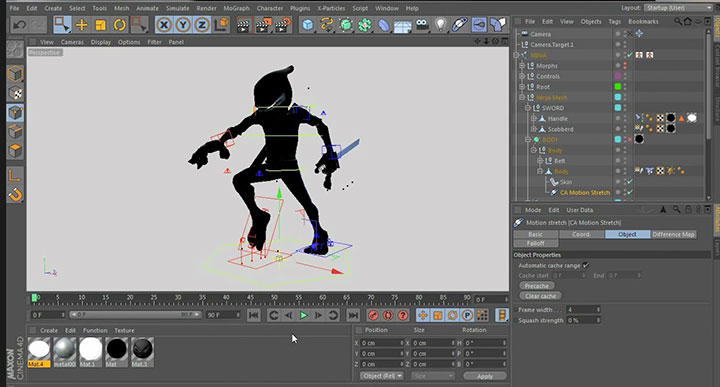Open Render Settings icon
Screen dimensions: 720x387
[x=282, y=25]
